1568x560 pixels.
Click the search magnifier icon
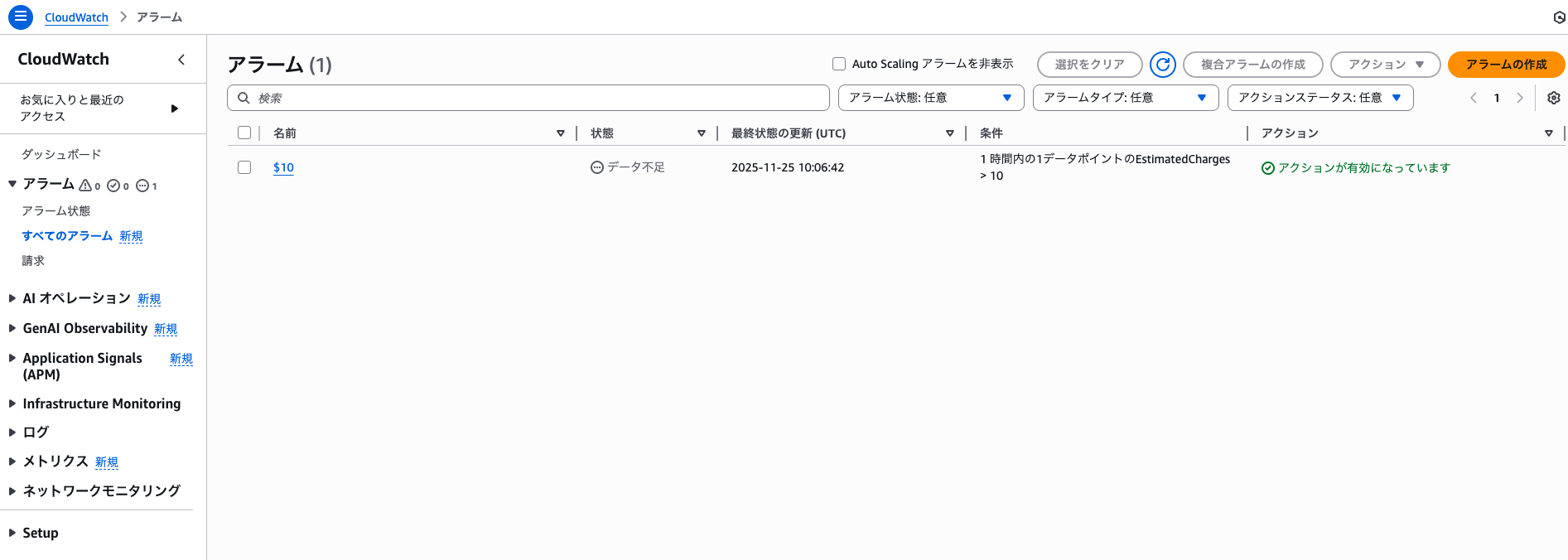pos(244,98)
